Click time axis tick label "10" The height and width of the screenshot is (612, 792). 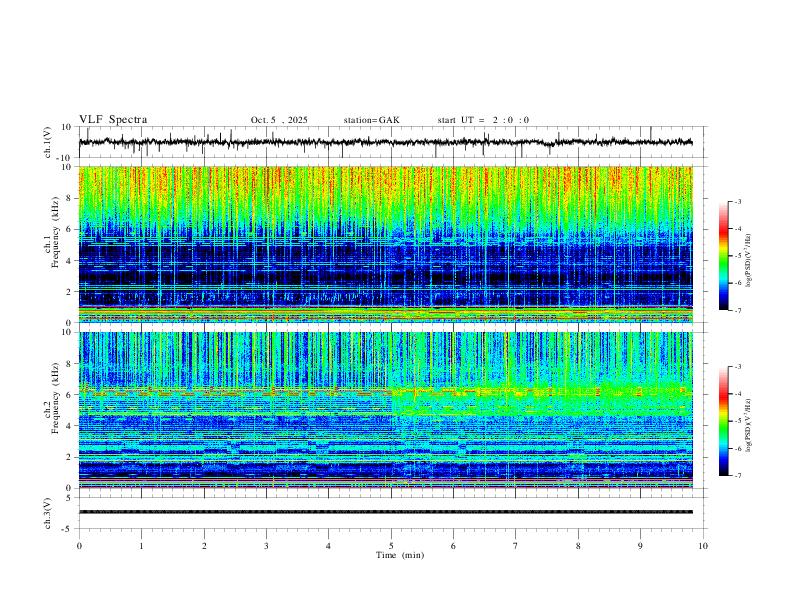pyautogui.click(x=703, y=546)
